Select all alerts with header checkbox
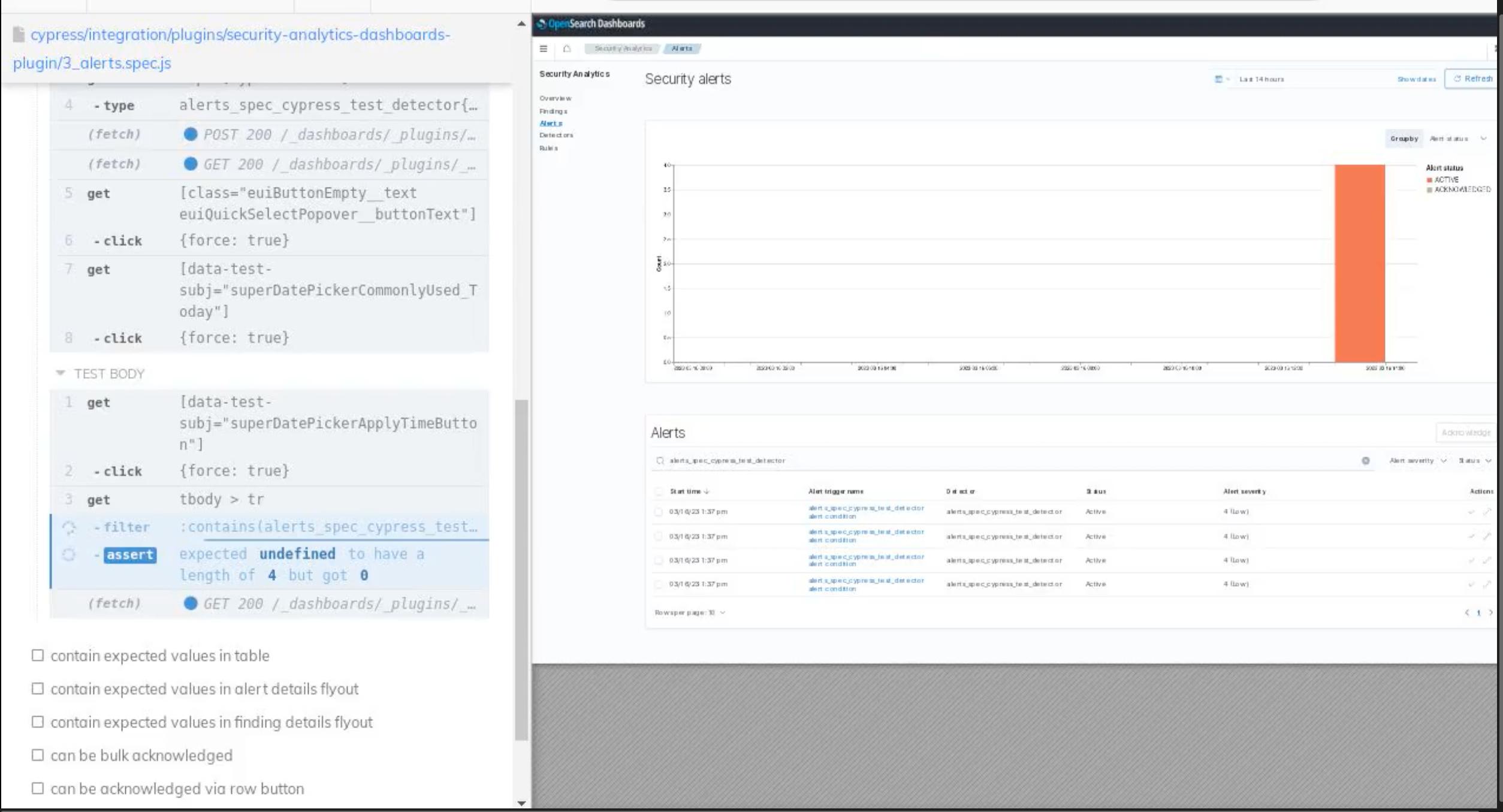The image size is (1503, 812). 659,491
